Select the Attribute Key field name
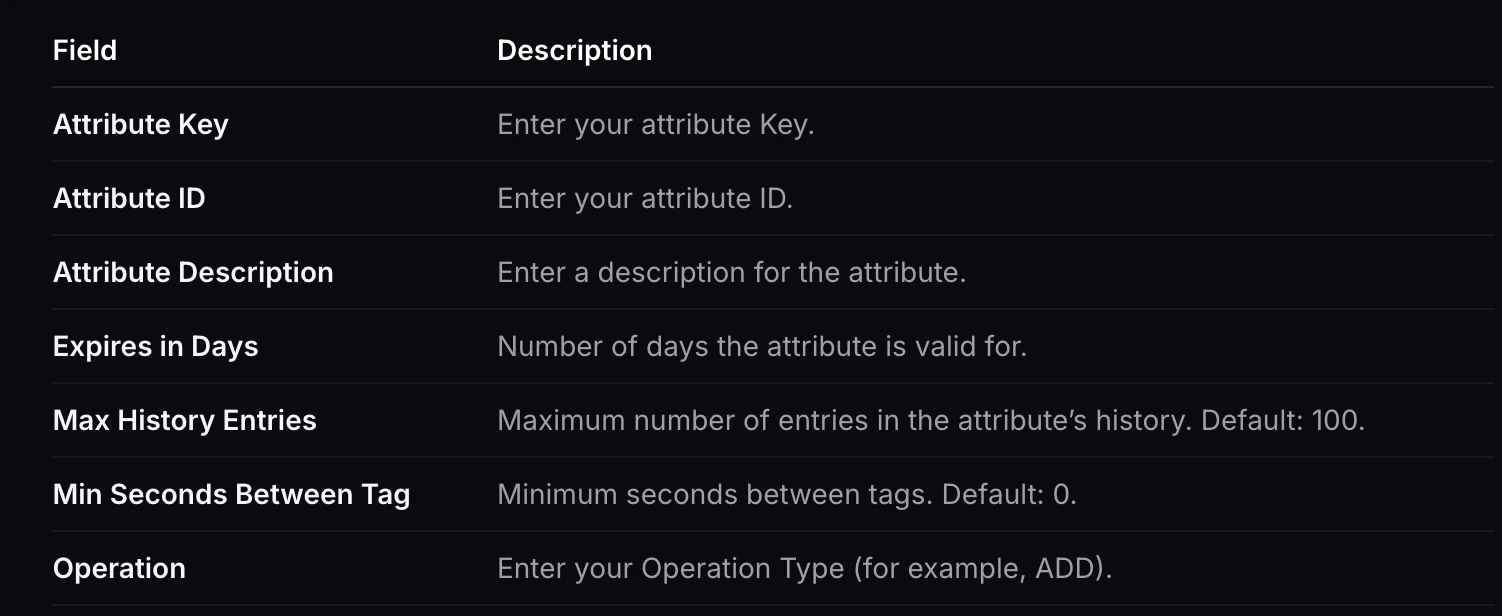 coord(141,124)
